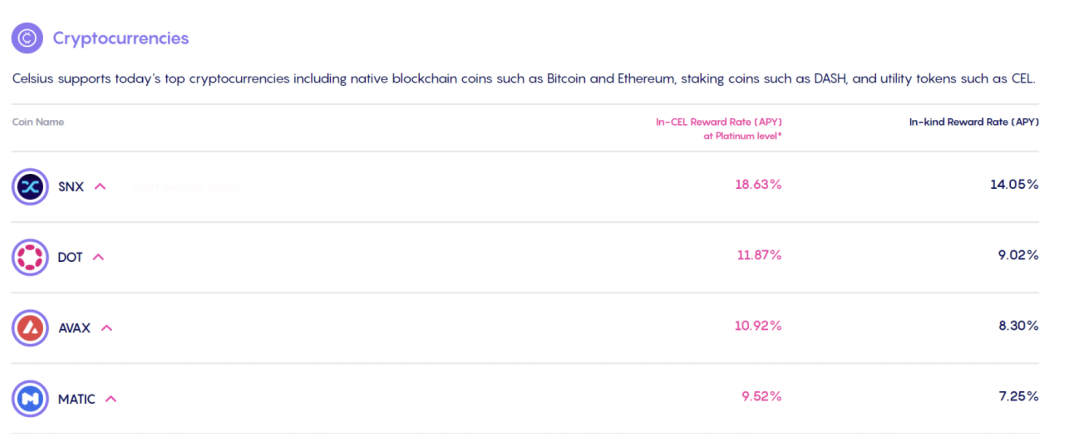Click MATIC's 7.25% in-kind rate

[x=1018, y=397]
